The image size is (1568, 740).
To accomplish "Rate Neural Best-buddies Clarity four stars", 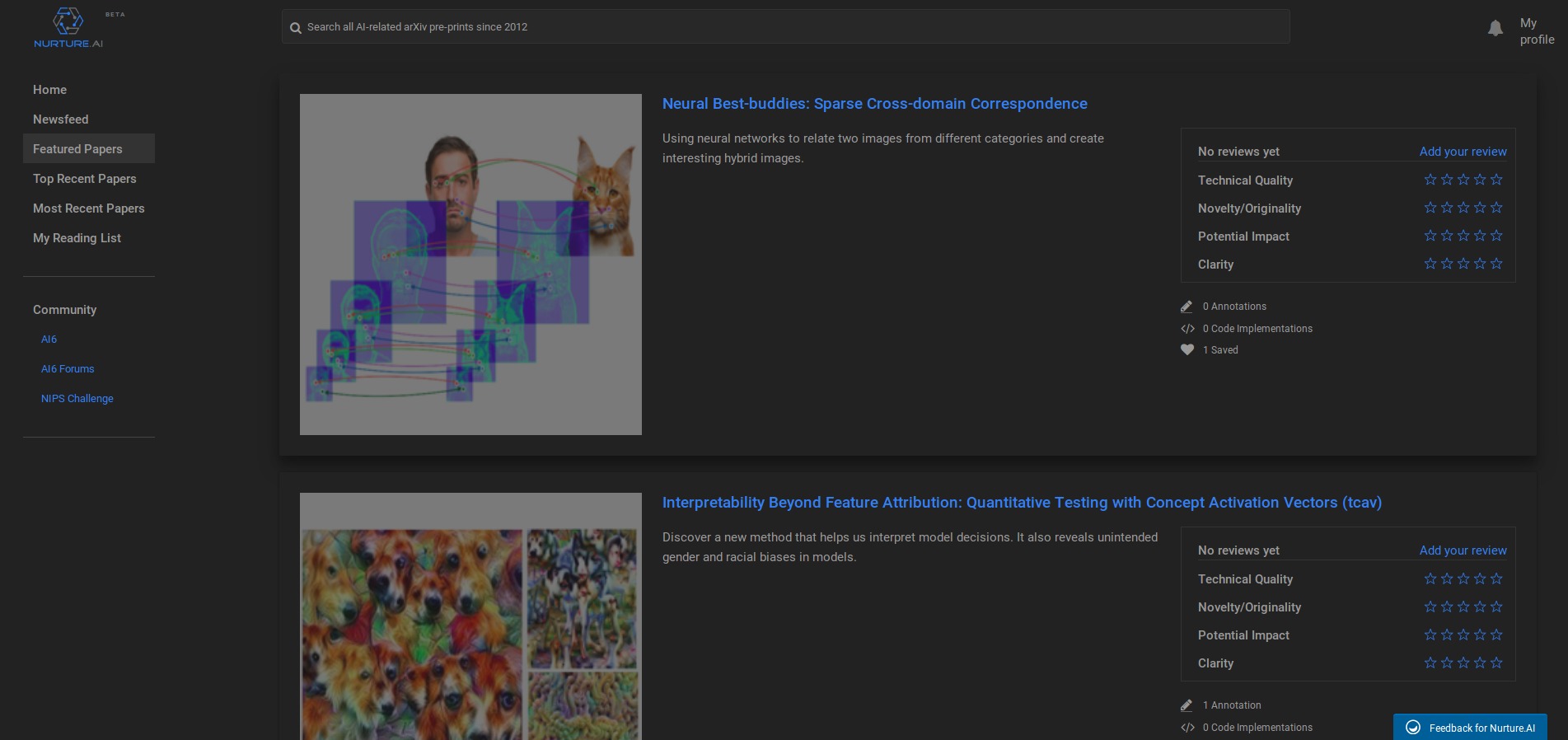I will point(1480,264).
